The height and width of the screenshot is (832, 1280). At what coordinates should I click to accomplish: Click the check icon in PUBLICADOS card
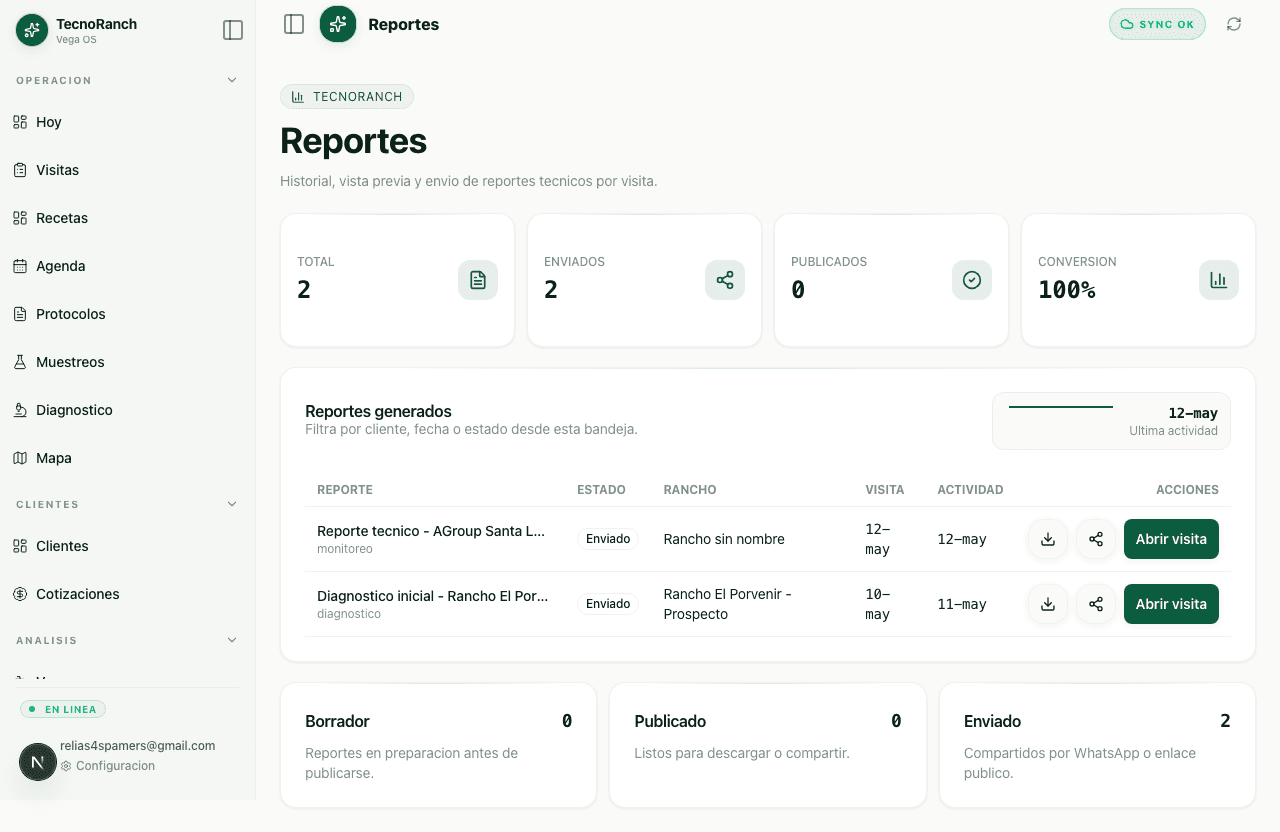pos(972,280)
